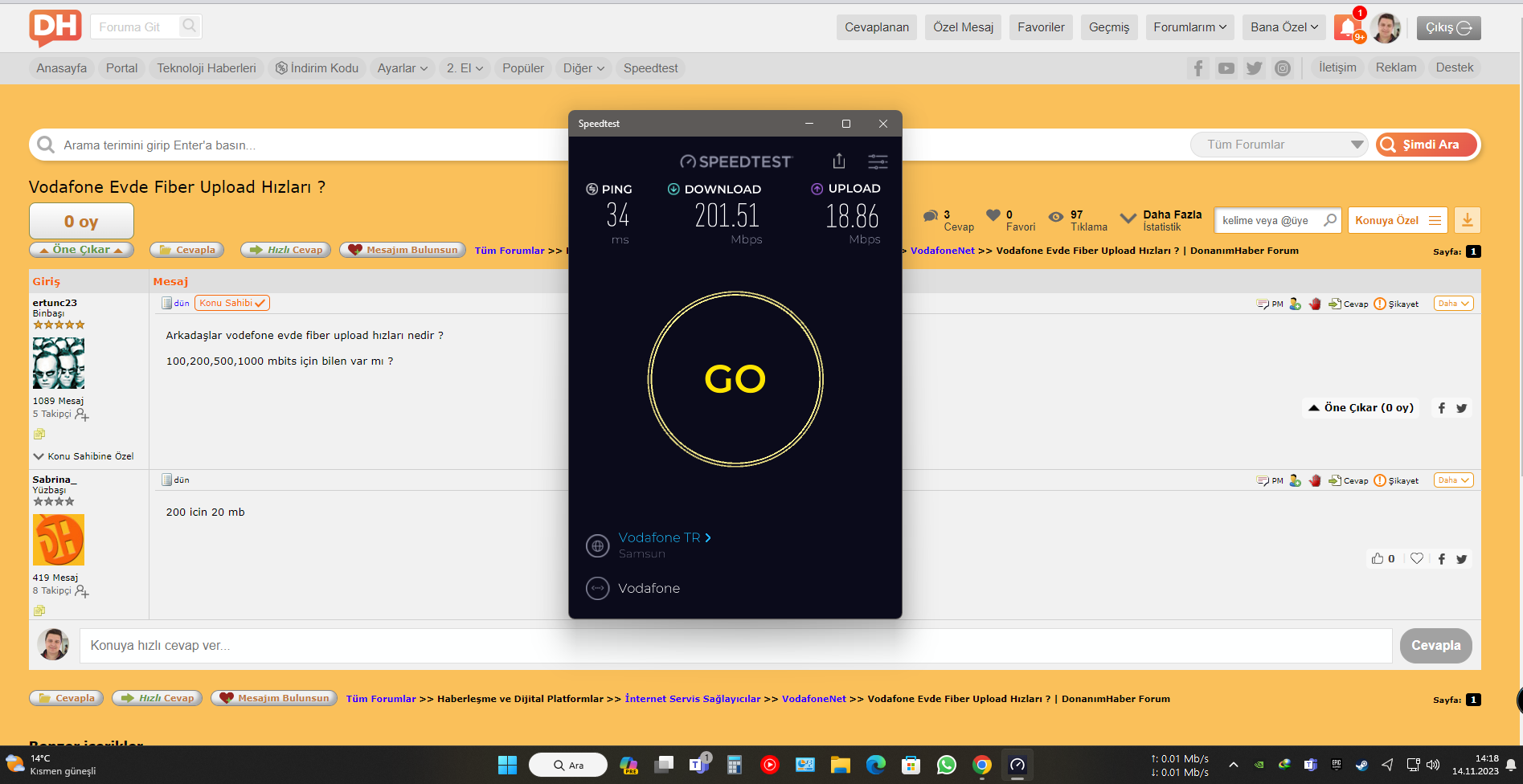The image size is (1523, 784).
Task: Click the heart favorite icon on Sabrina_'s post
Action: point(1417,558)
